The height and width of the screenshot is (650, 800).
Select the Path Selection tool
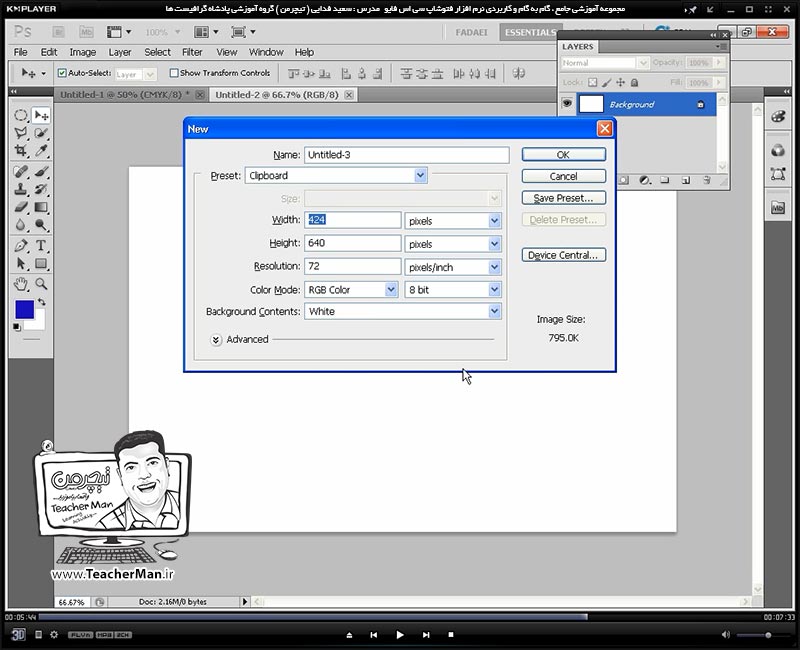20,263
